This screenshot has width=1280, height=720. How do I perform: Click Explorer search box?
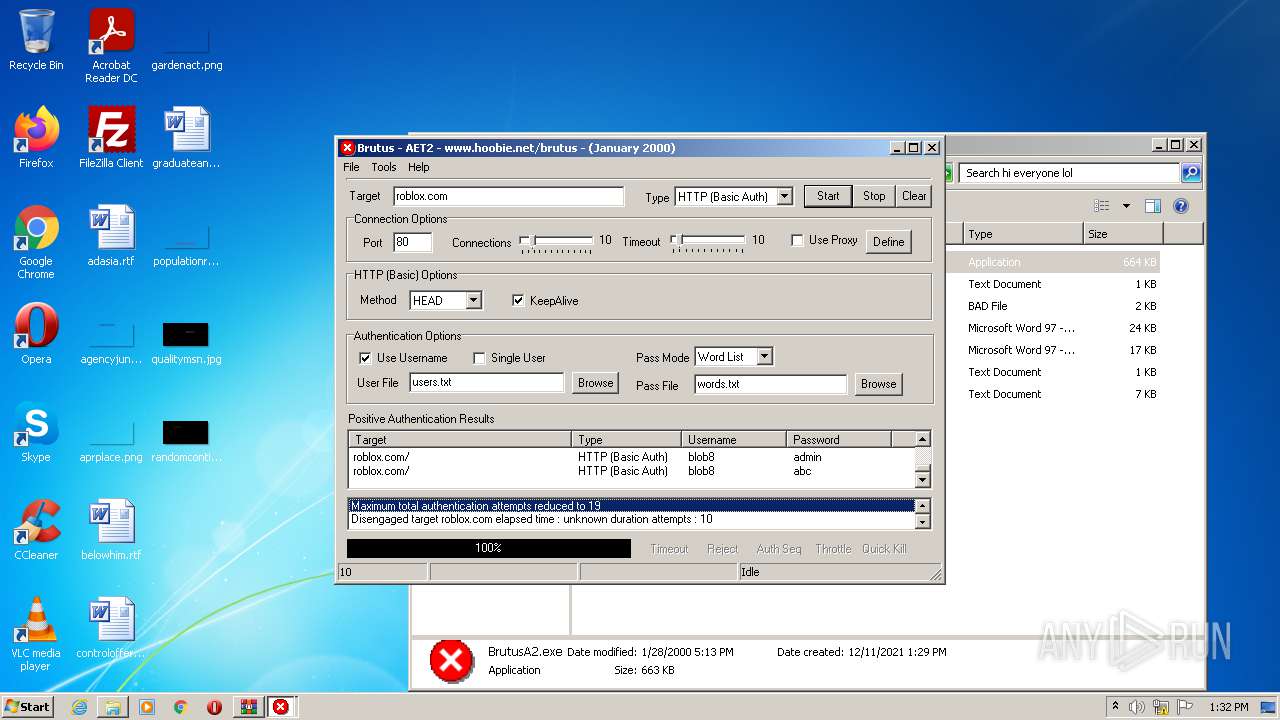pos(1070,173)
